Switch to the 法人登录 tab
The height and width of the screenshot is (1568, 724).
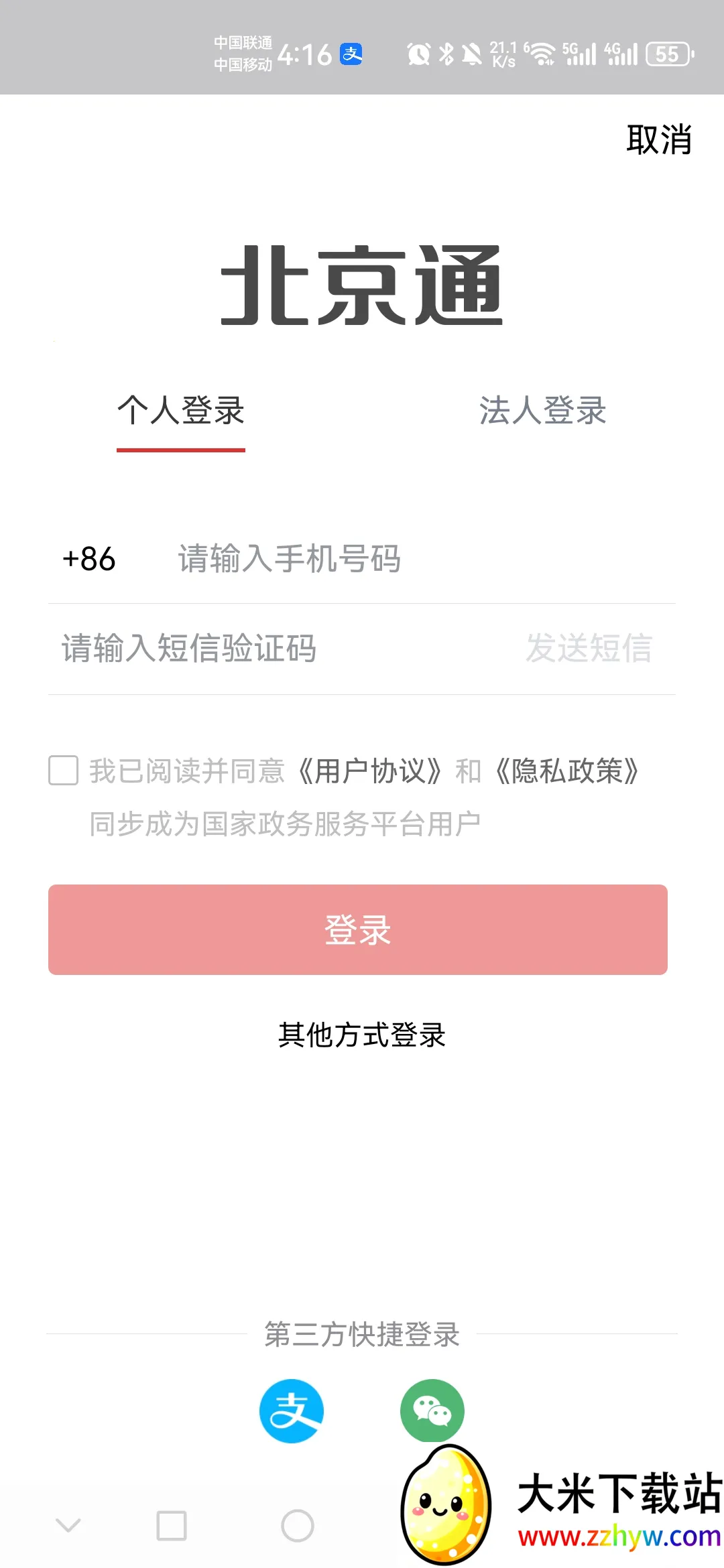[x=542, y=411]
